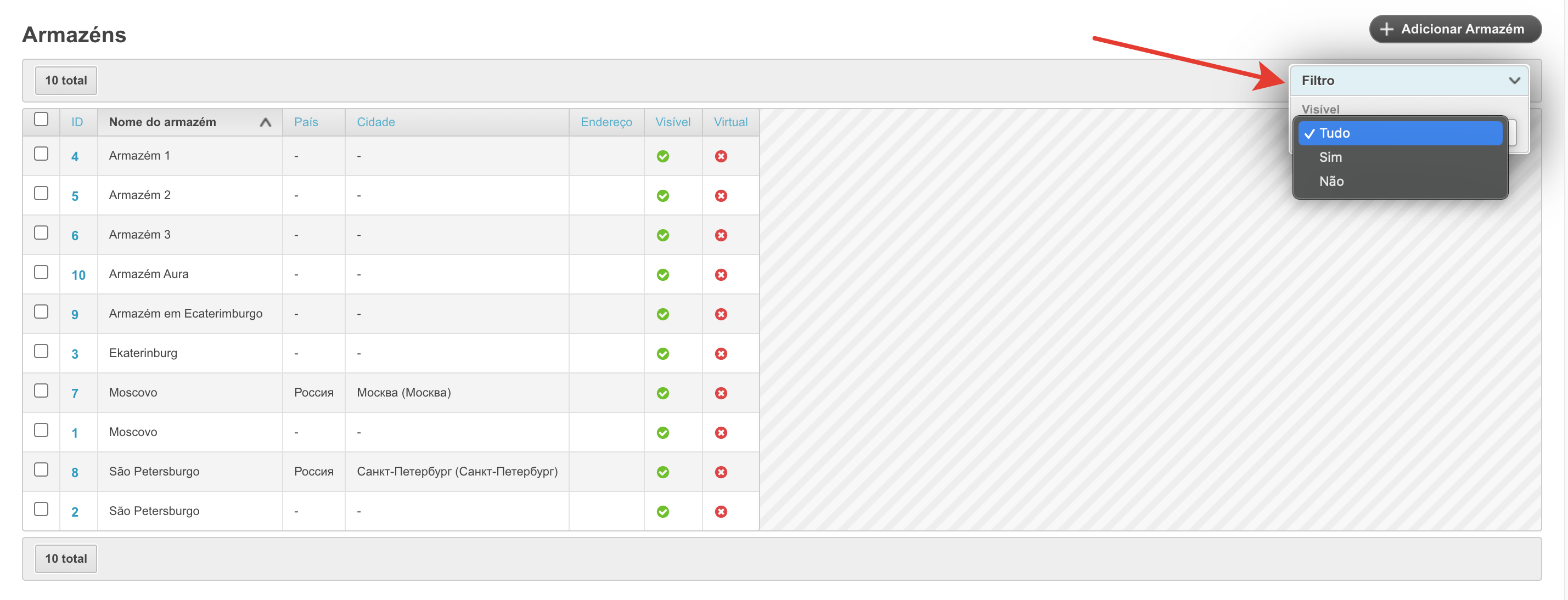Click green visible checkmark for Armazém 1
This screenshot has width=1568, height=600.
tap(663, 156)
